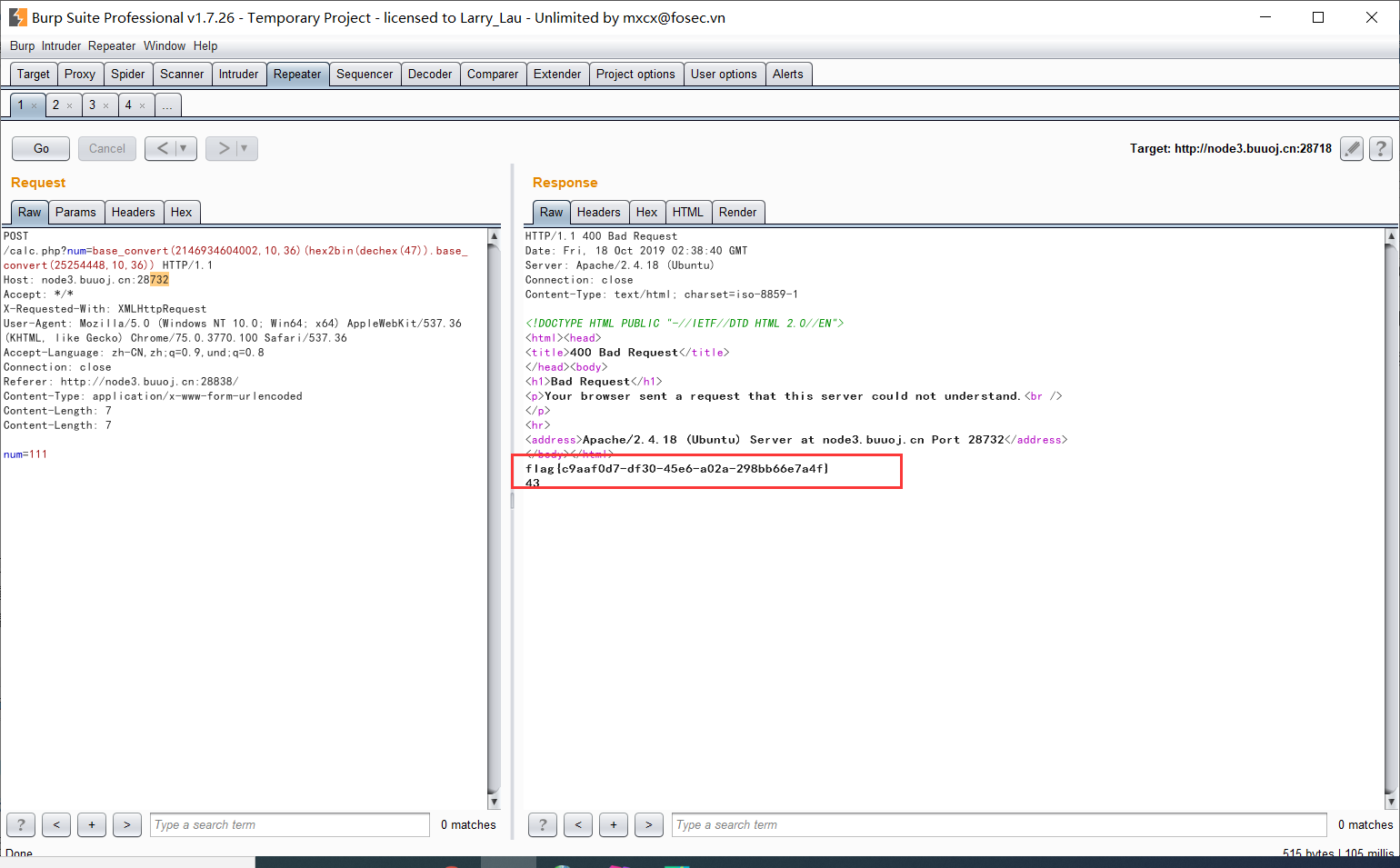Image resolution: width=1400 pixels, height=868 pixels.
Task: Close Repeater tab 4 with its x
Action: pos(142,105)
